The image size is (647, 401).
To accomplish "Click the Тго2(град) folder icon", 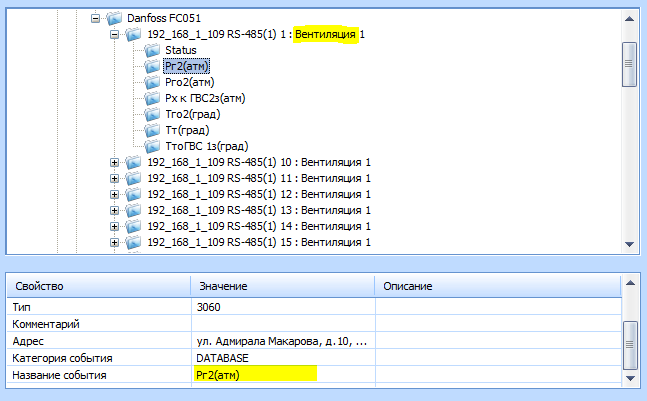I will click(153, 114).
